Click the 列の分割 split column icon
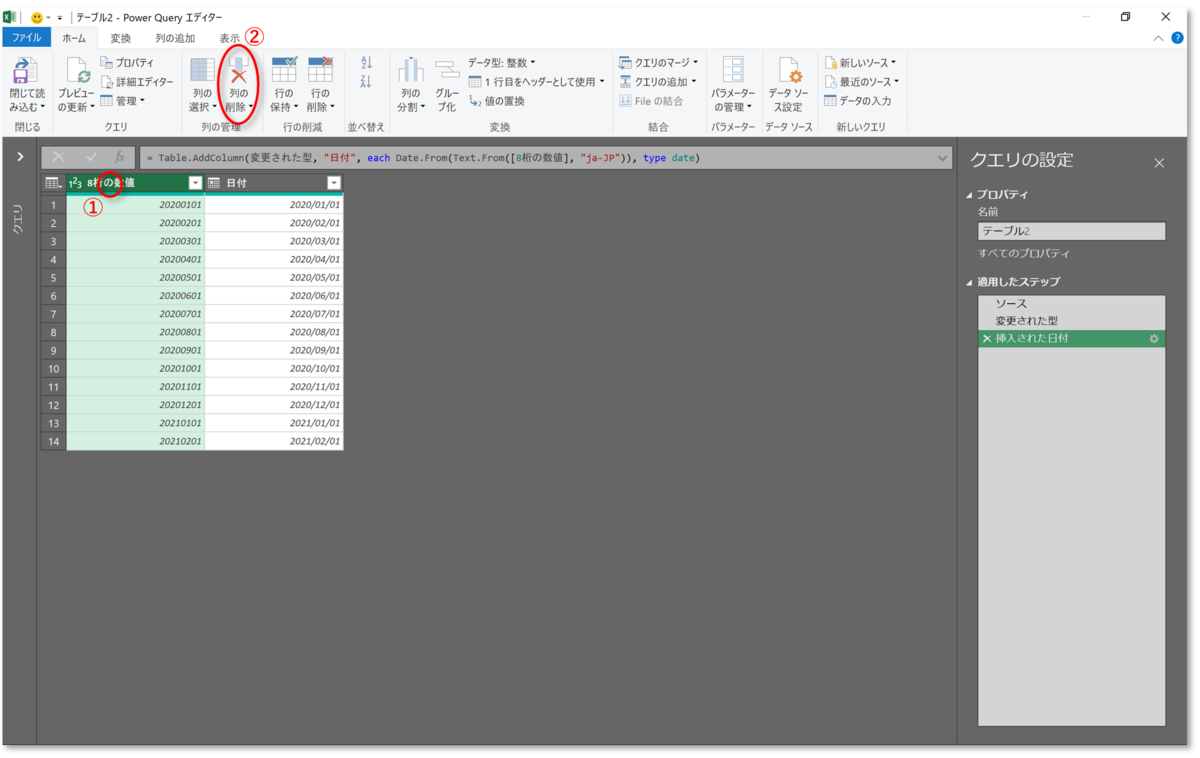 pos(411,70)
